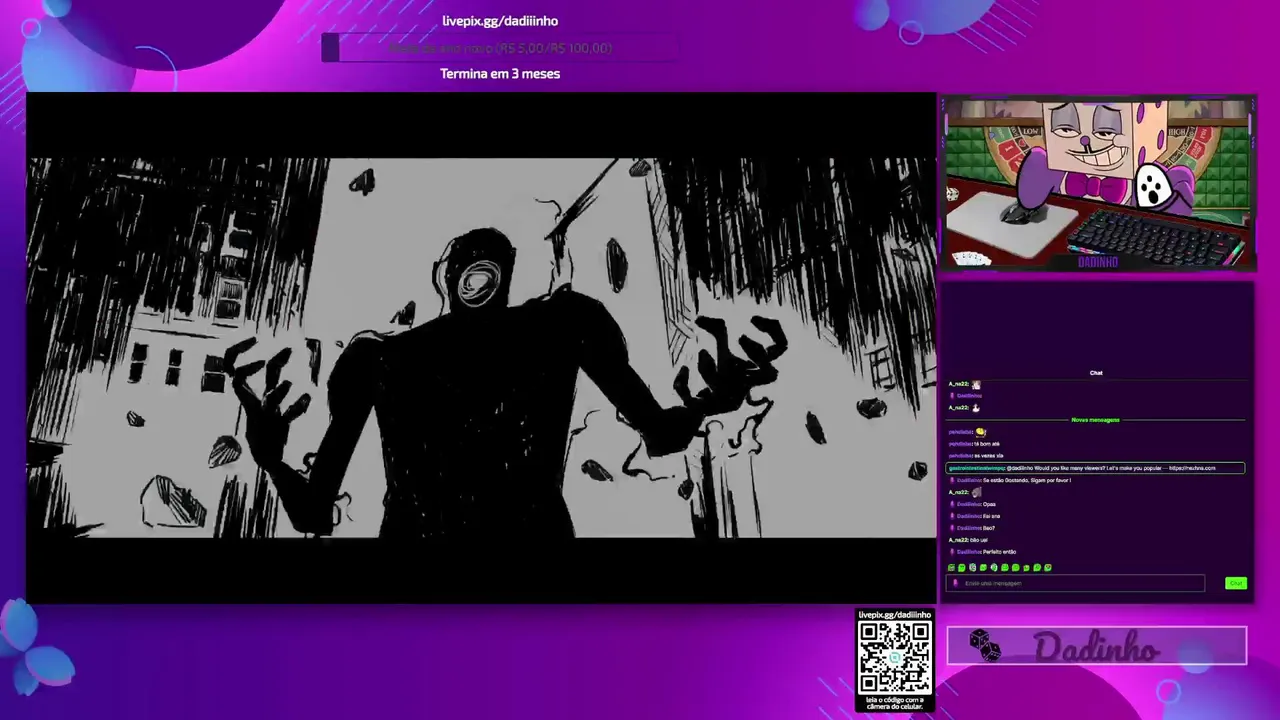Click the 'bão uai' message from A_na22
Screen dimensions: 1280x720
978,540
